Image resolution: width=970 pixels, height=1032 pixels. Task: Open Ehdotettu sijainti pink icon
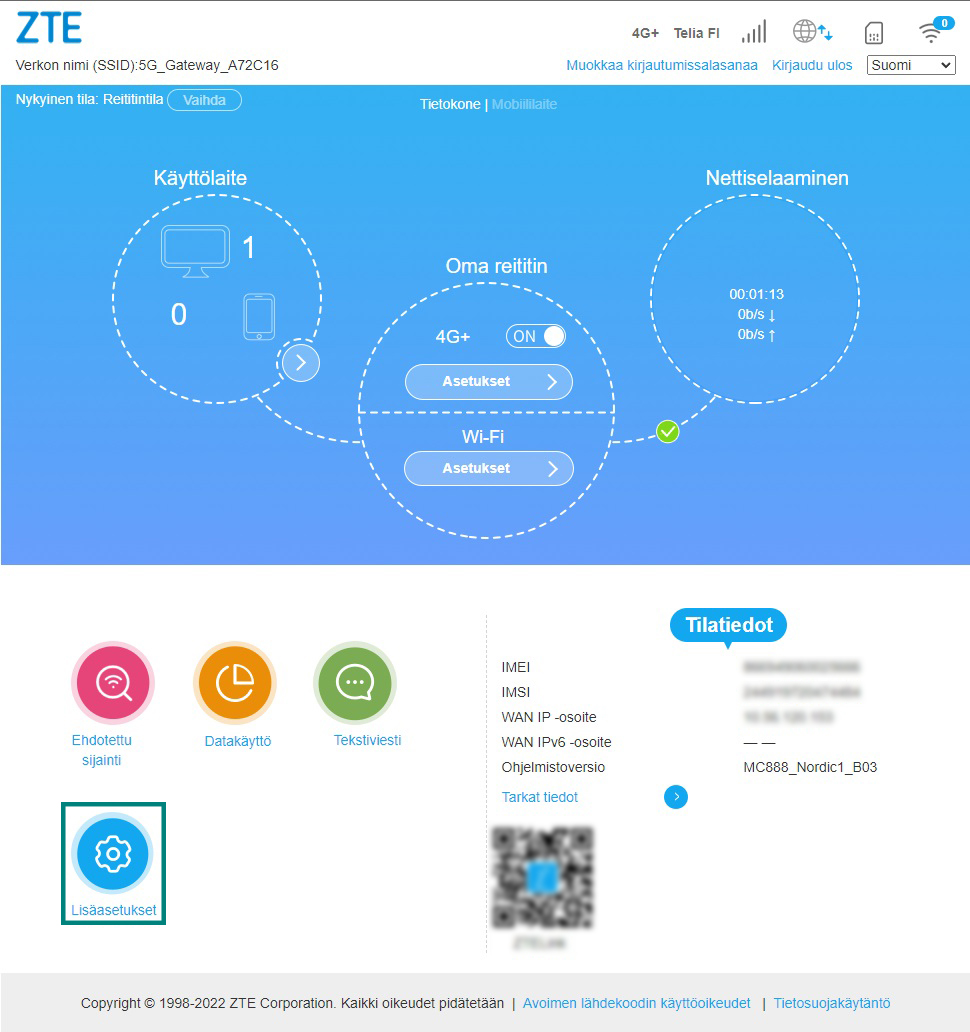tap(113, 683)
